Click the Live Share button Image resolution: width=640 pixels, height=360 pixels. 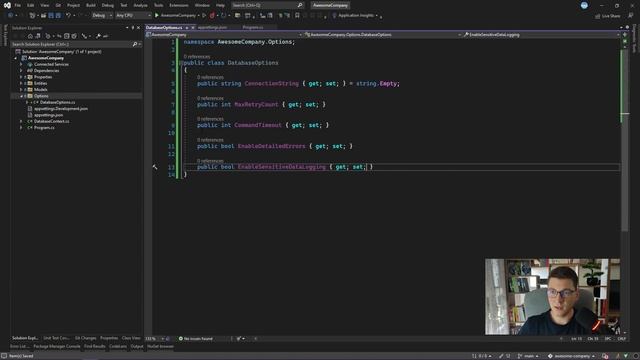coord(607,16)
